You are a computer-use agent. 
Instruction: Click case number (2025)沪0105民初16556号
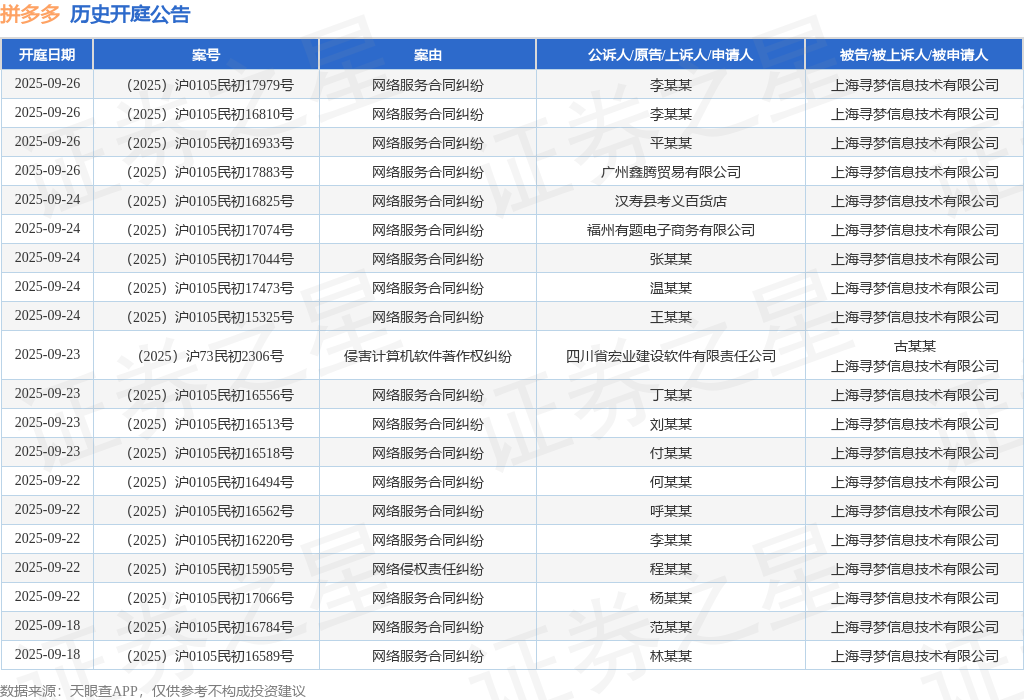[x=206, y=395]
